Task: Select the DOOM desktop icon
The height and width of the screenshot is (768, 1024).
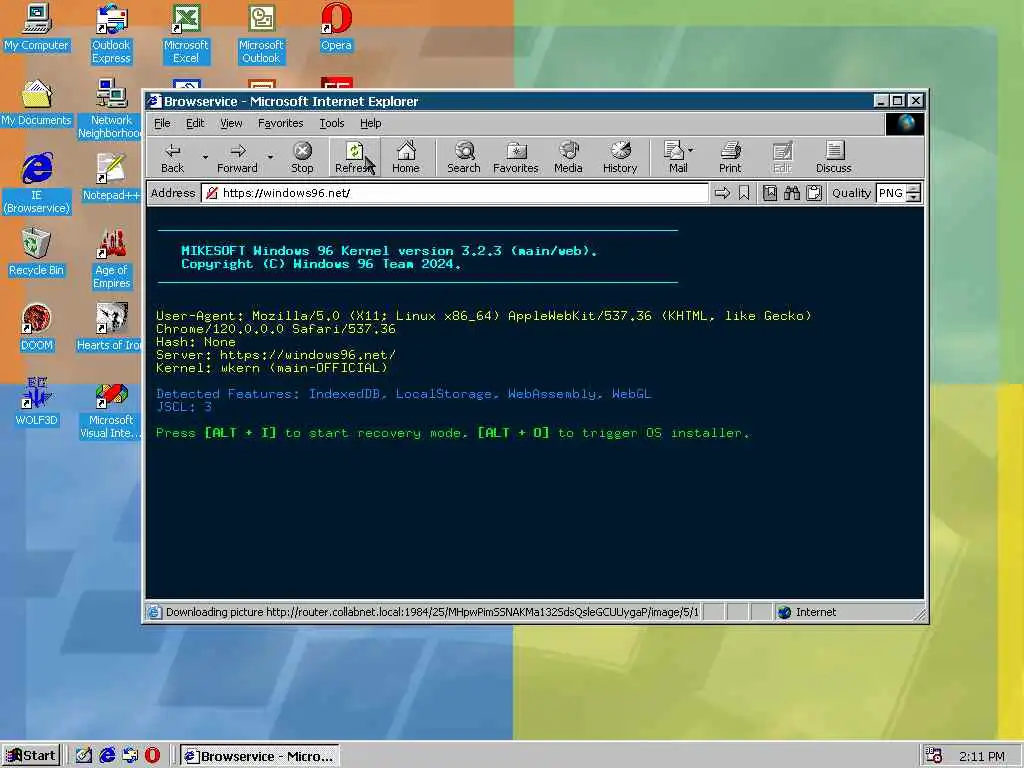Action: tap(36, 328)
